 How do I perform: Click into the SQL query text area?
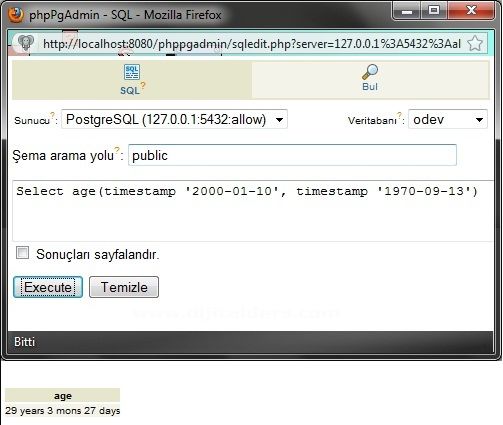[252, 211]
